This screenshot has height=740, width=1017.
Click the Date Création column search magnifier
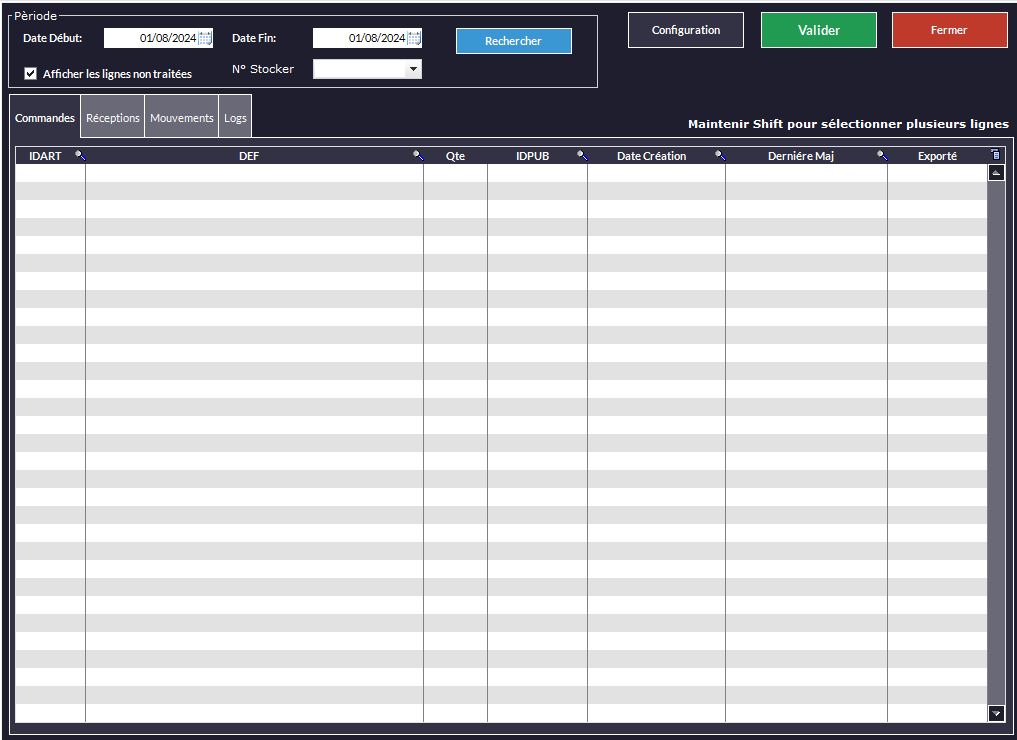tap(719, 156)
